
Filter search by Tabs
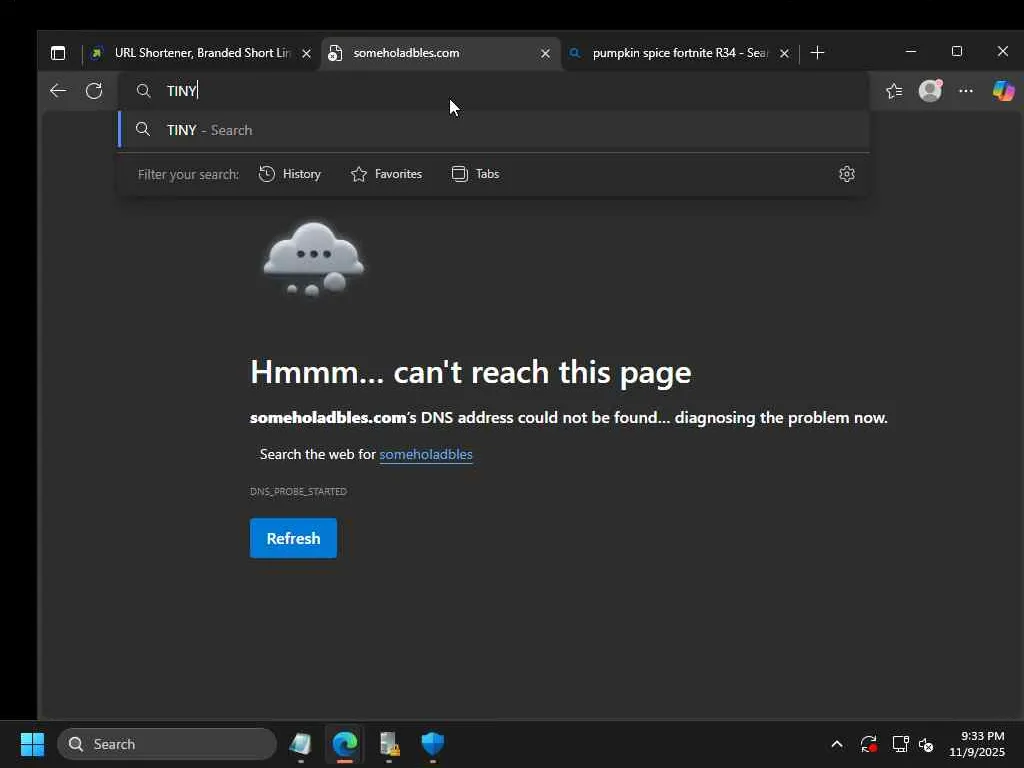click(475, 174)
